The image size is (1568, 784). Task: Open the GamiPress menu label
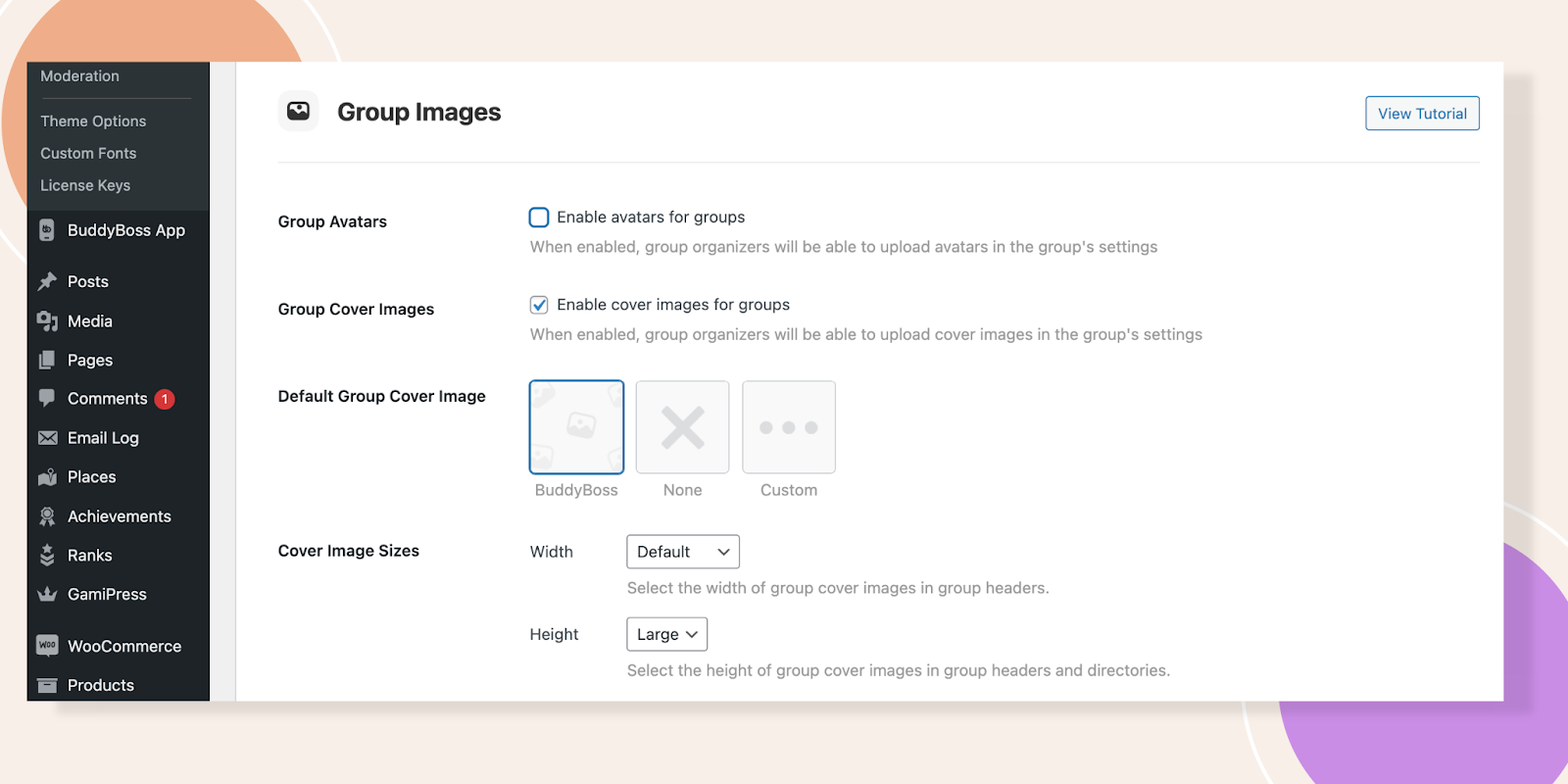click(x=107, y=594)
